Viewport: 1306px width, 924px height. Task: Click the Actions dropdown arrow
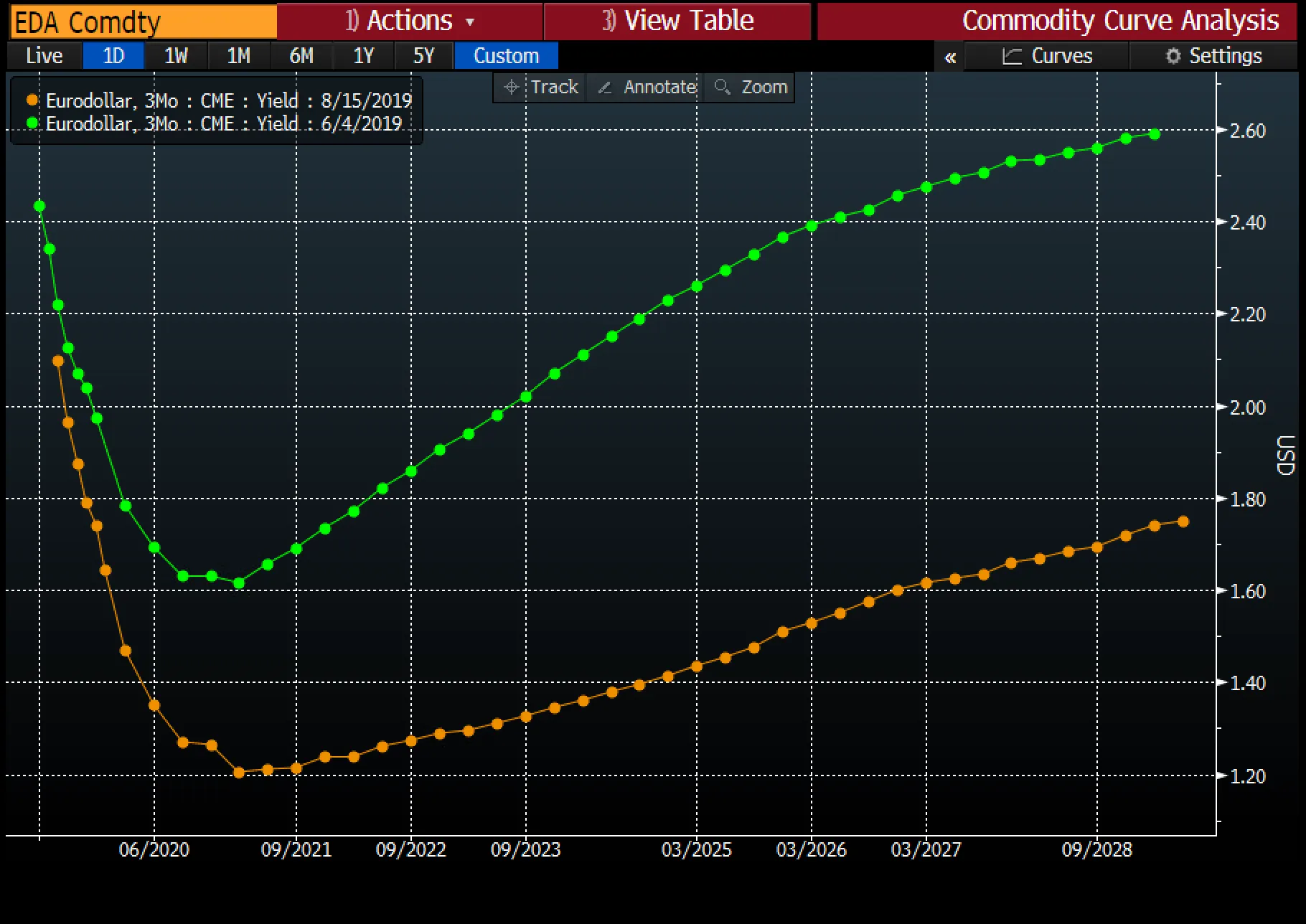pos(470,22)
